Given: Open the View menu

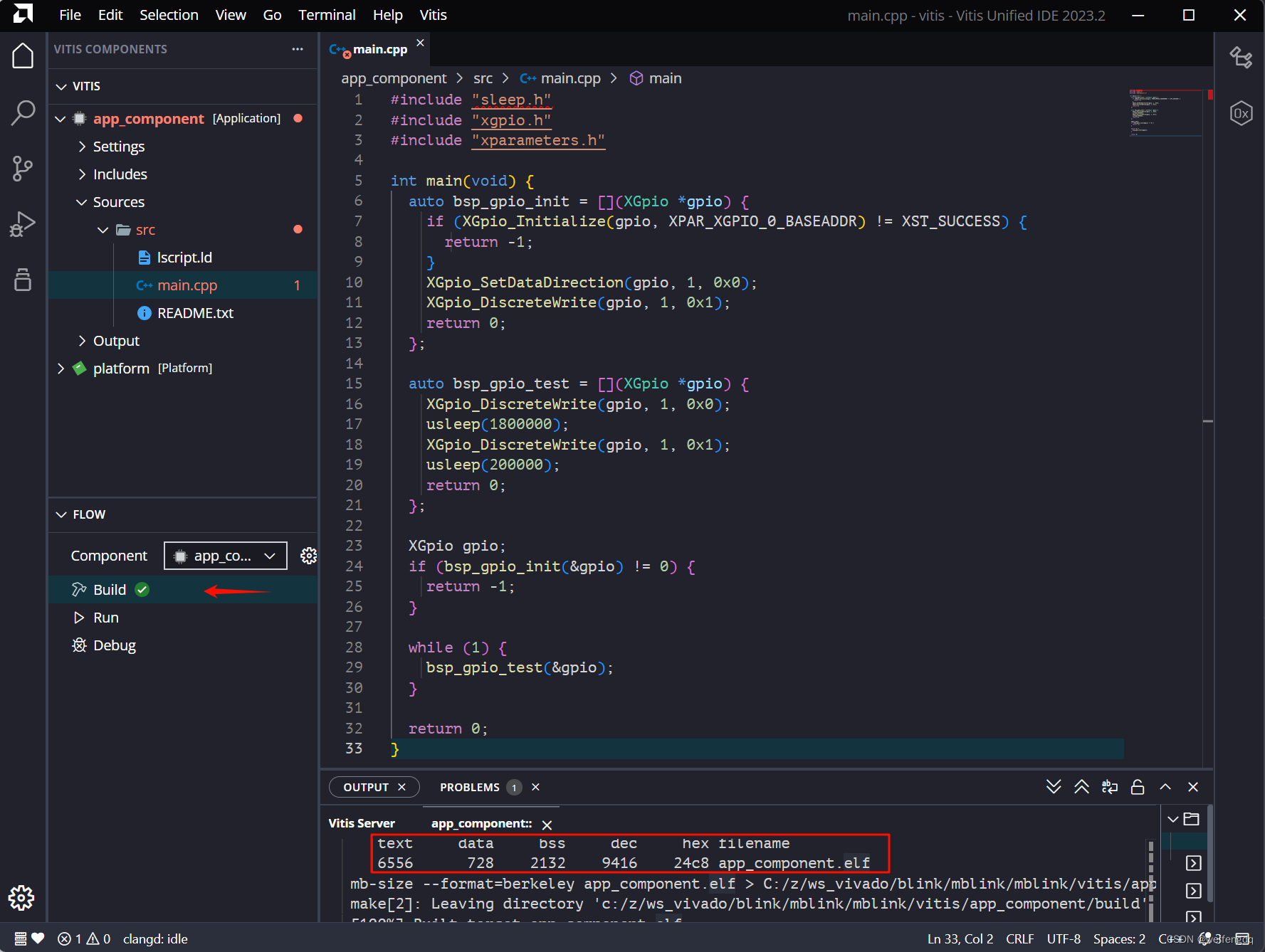Looking at the screenshot, I should click(x=231, y=15).
